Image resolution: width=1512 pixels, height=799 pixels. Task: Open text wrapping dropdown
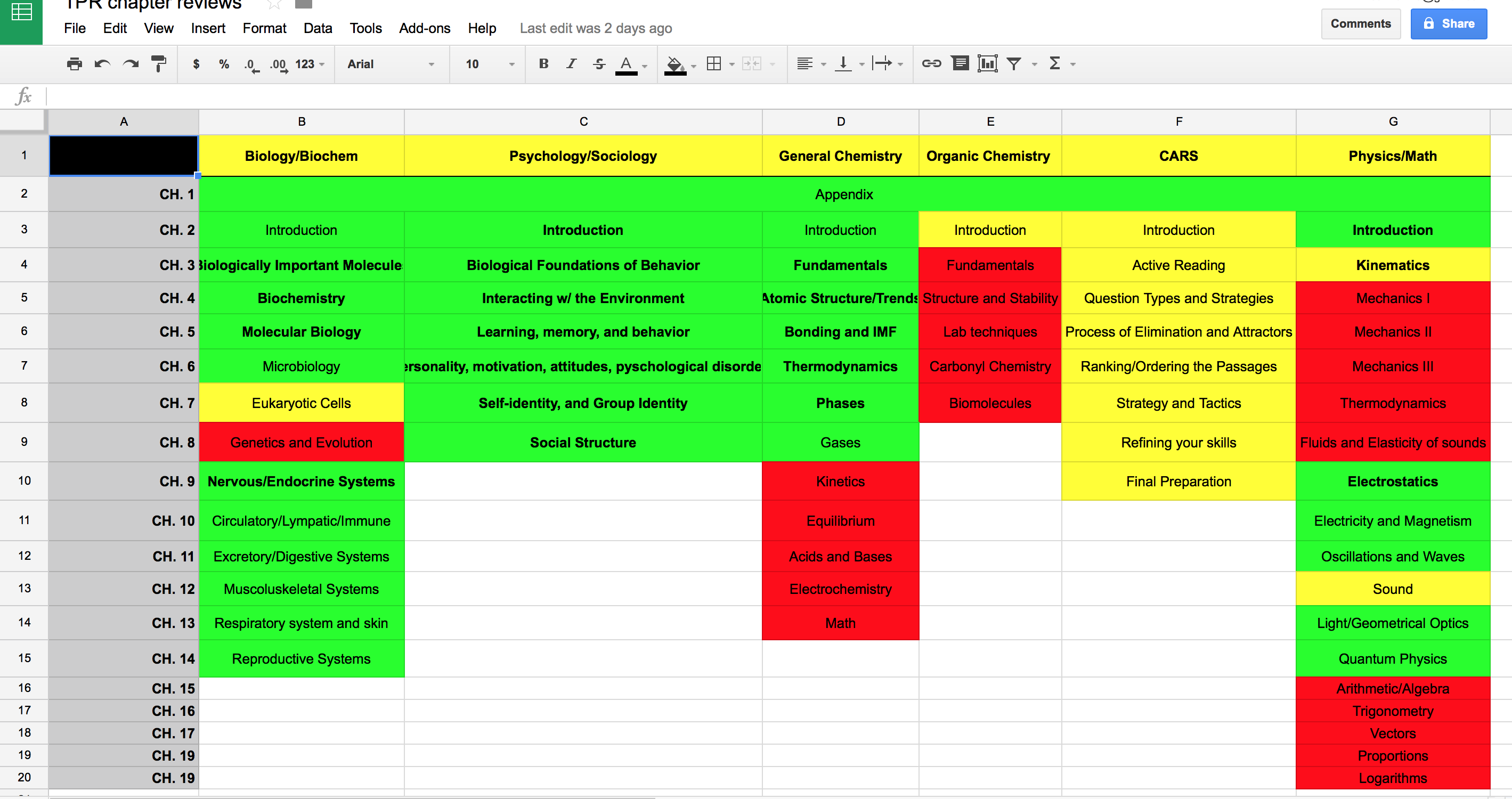pos(888,64)
